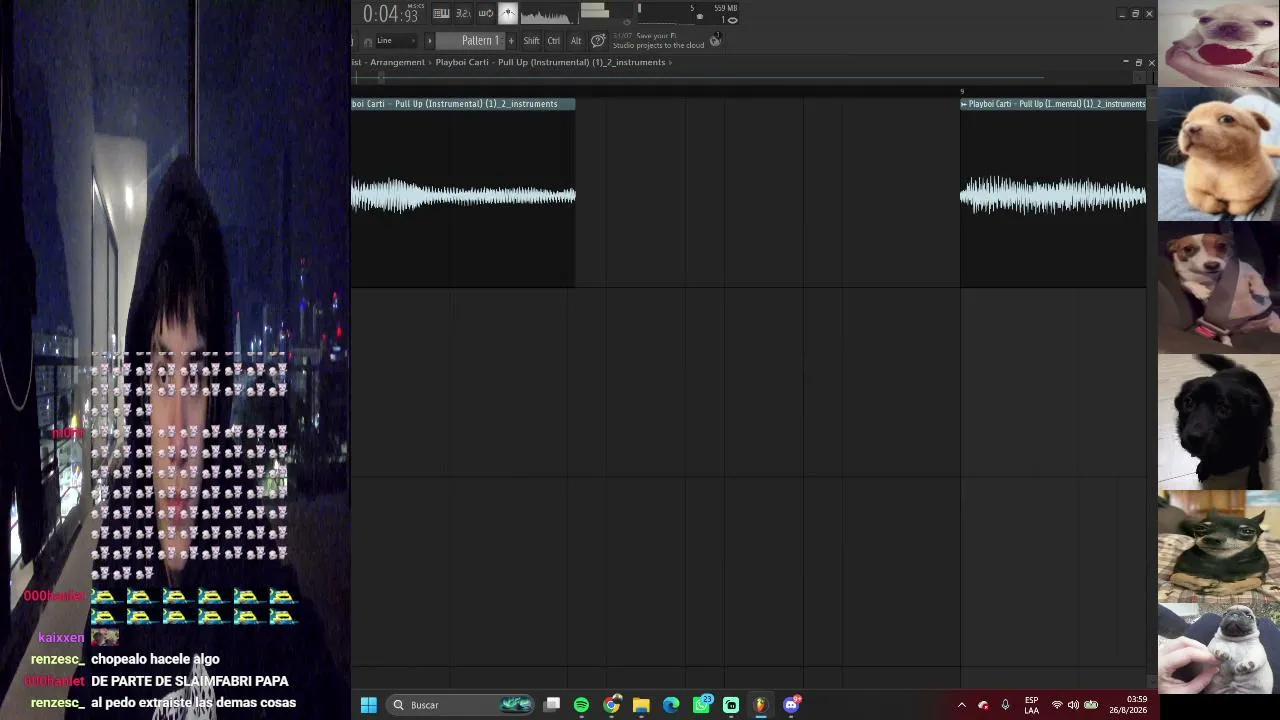Switch to FL Studio taskbar icon
Image resolution: width=1280 pixels, height=720 pixels.
click(761, 705)
